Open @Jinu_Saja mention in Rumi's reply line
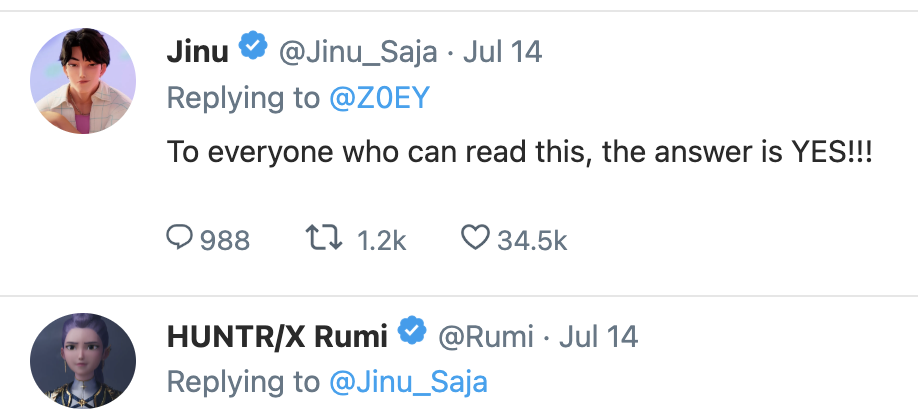 click(x=410, y=381)
